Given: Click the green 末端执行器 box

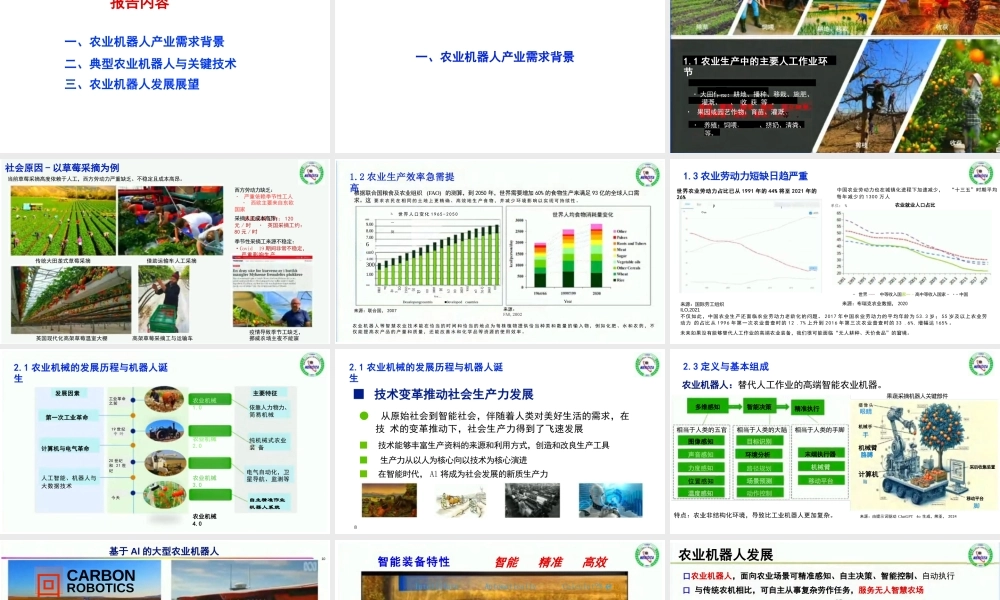Looking at the screenshot, I should (x=820, y=453).
